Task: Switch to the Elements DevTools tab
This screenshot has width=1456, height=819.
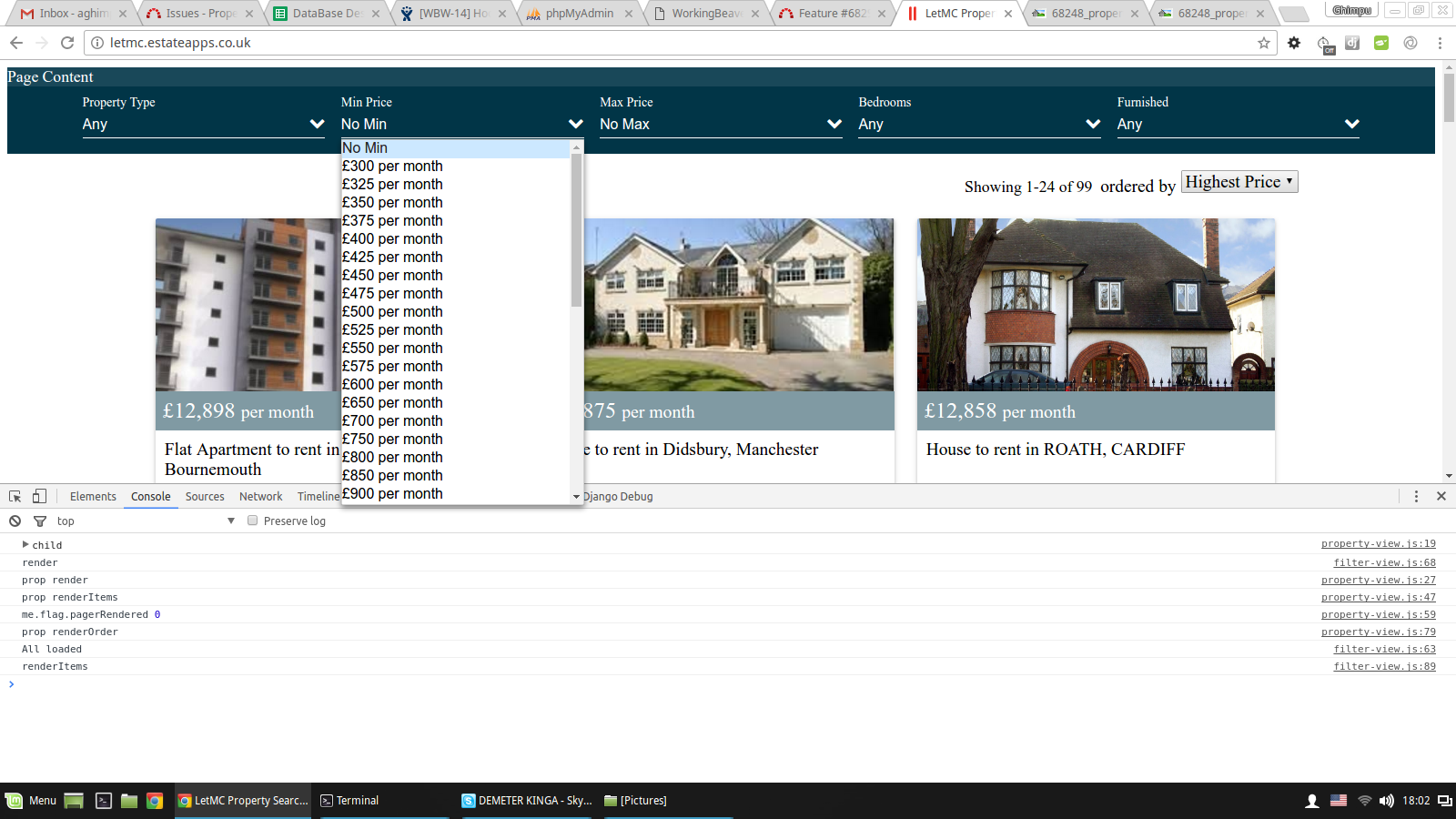Action: pyautogui.click(x=93, y=496)
